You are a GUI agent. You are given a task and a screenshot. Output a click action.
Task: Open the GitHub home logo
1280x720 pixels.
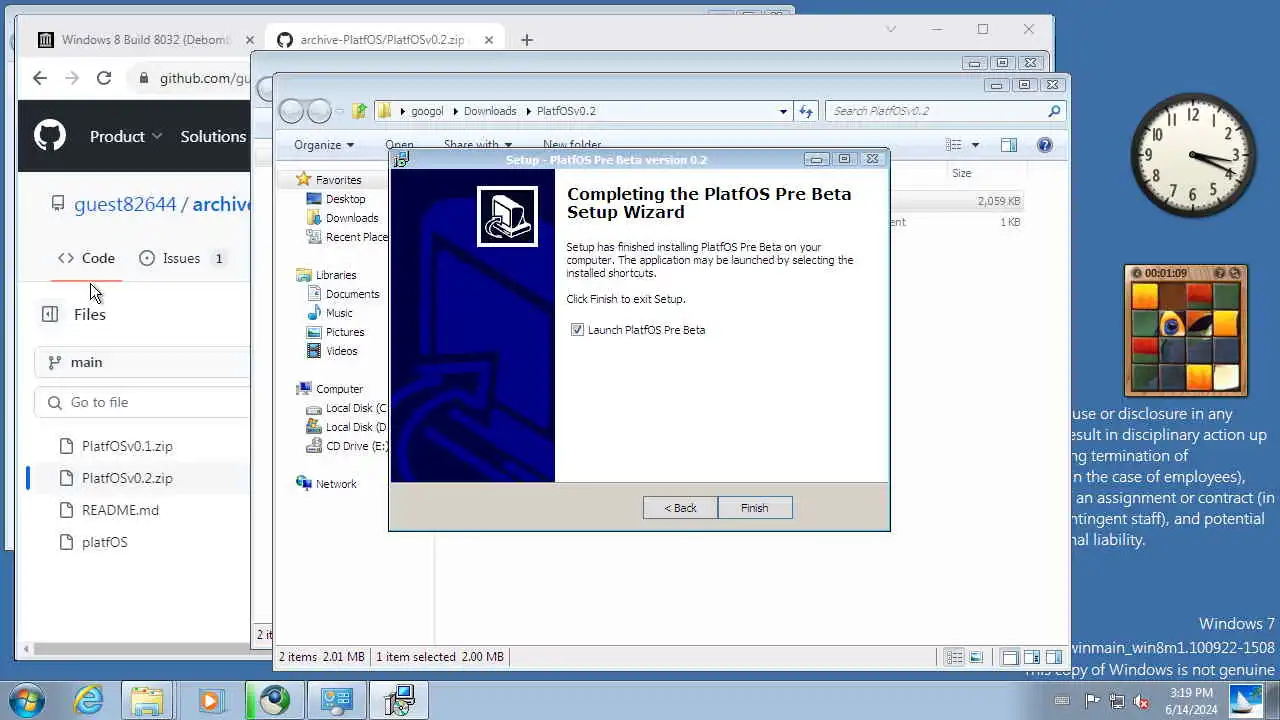(x=50, y=136)
